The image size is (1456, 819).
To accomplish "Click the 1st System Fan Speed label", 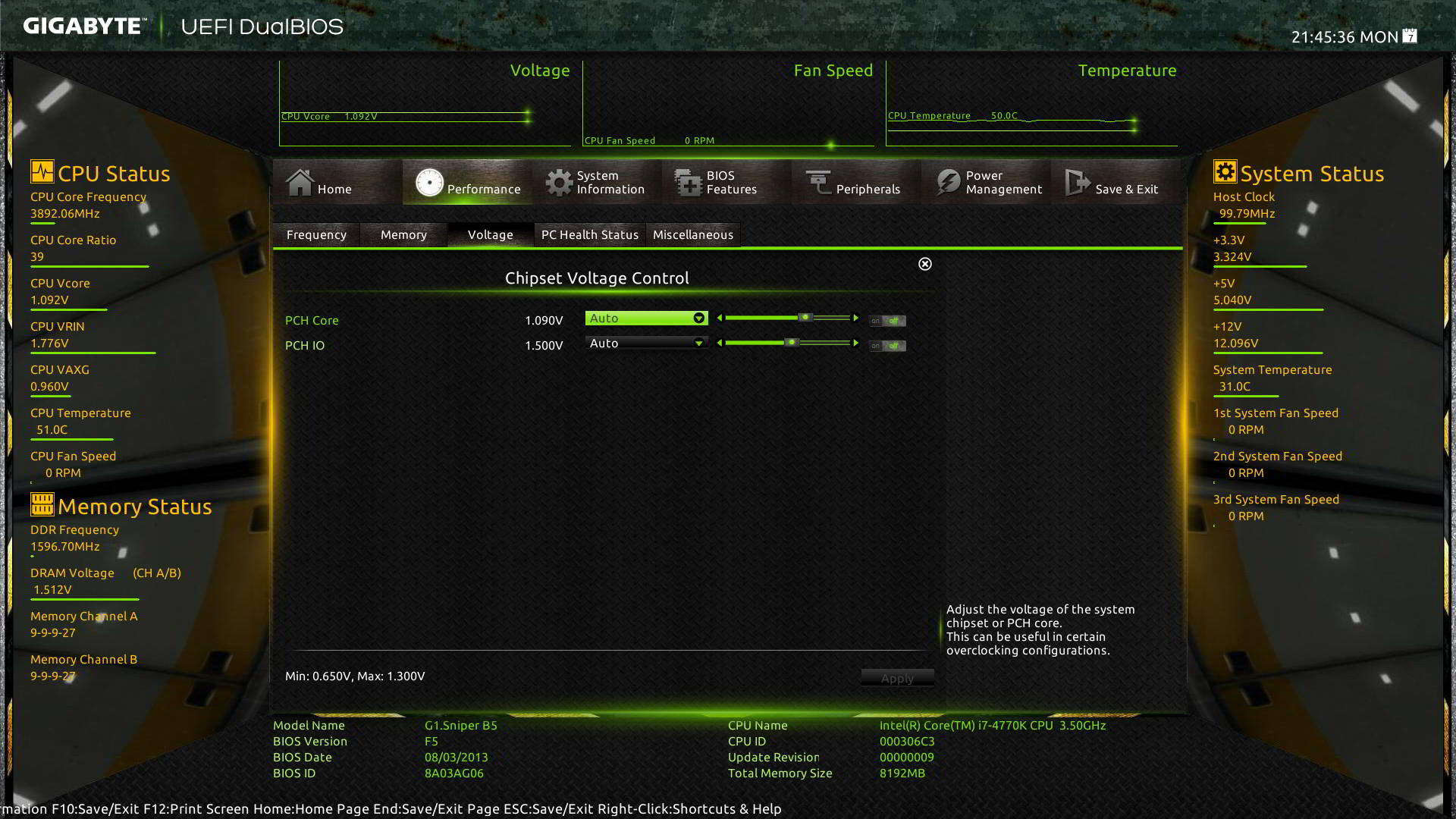I will click(1276, 413).
